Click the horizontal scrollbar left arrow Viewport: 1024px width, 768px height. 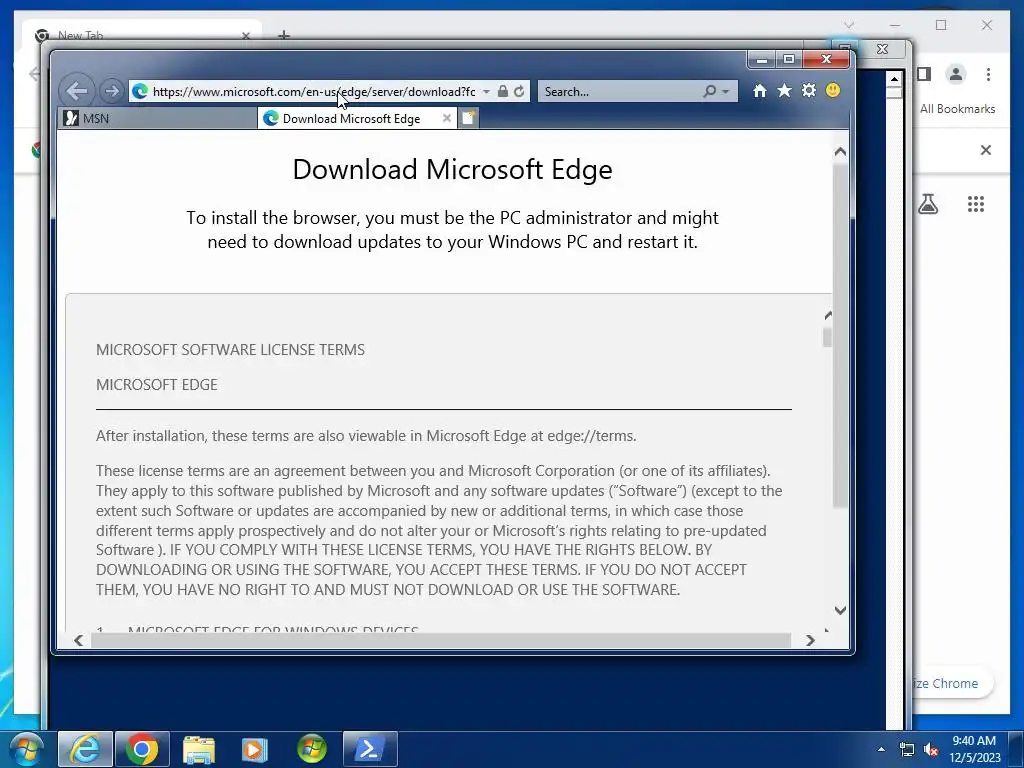(78, 640)
